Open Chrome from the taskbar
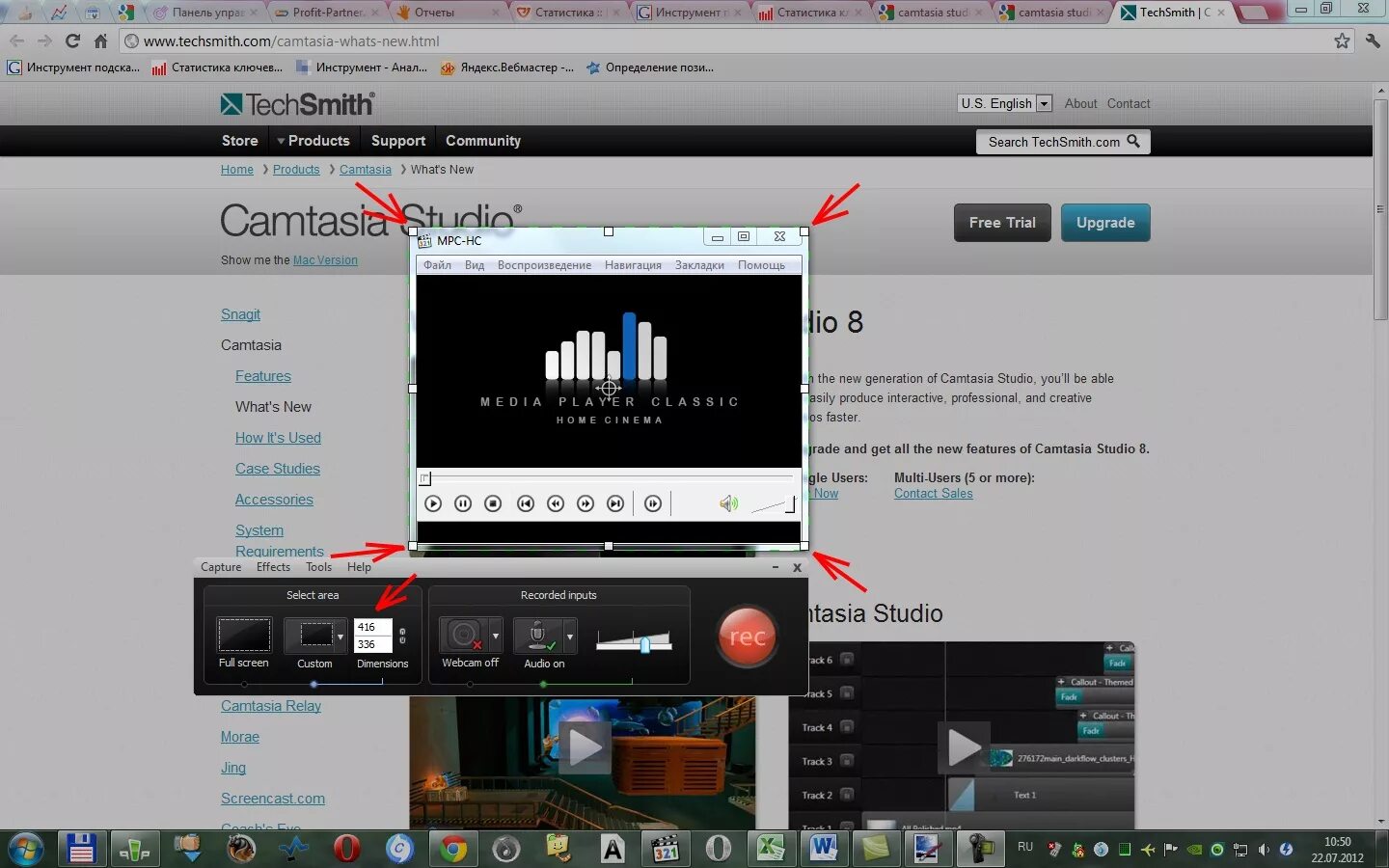This screenshot has height=868, width=1389. 452,849
